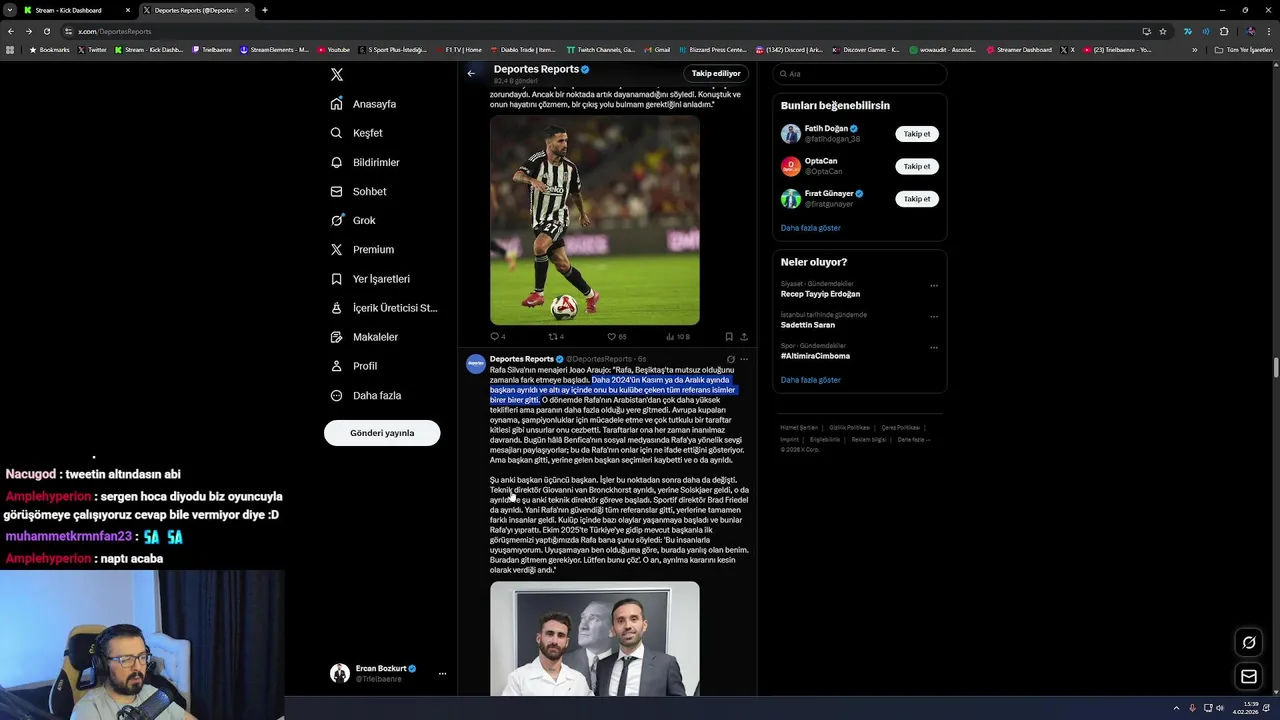Open the floating messages envelope button
Image resolution: width=1280 pixels, height=720 pixels.
1249,677
